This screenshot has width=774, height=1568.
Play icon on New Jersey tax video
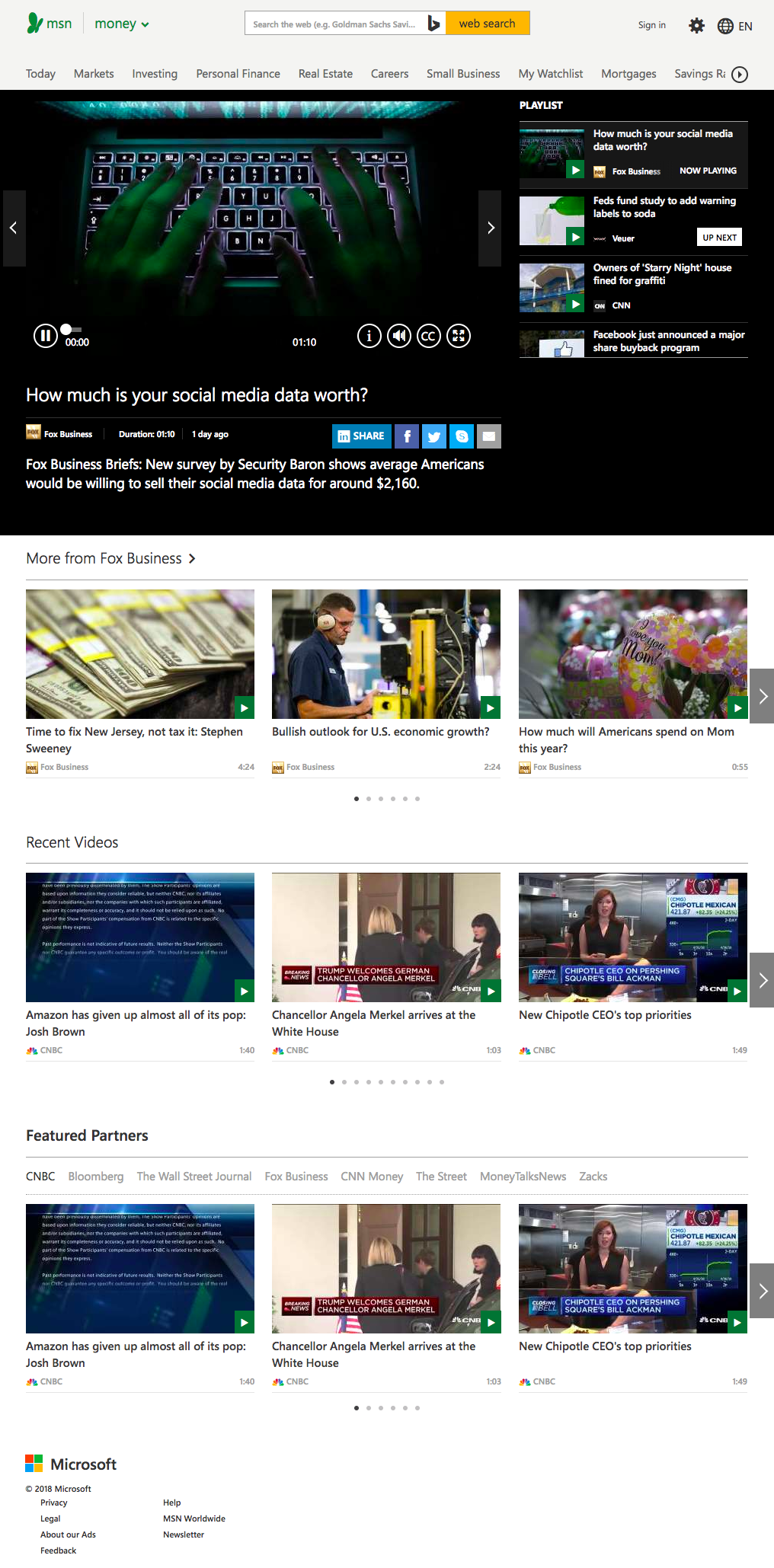click(x=244, y=708)
